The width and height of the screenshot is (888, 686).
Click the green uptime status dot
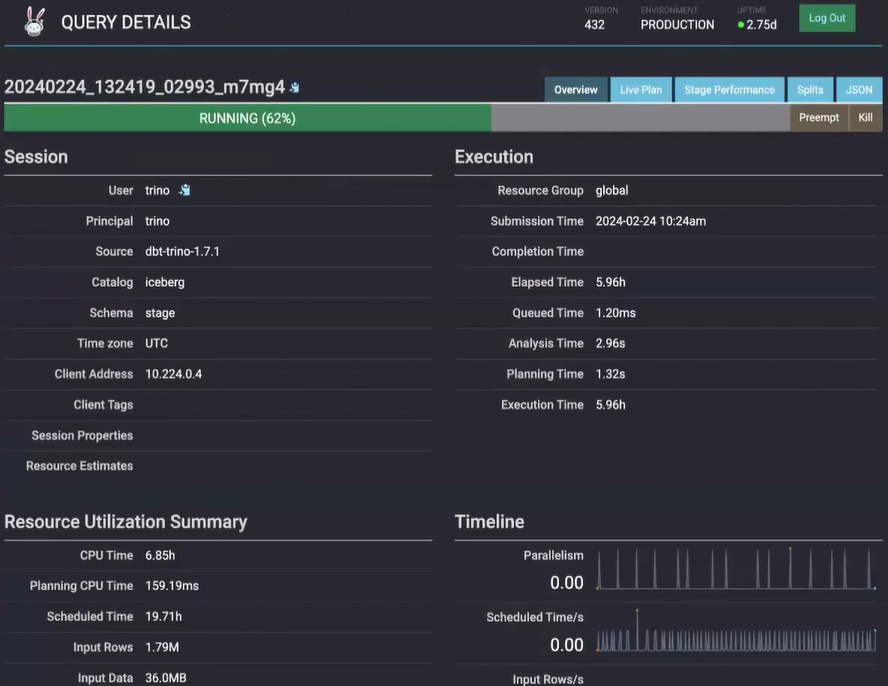(741, 25)
